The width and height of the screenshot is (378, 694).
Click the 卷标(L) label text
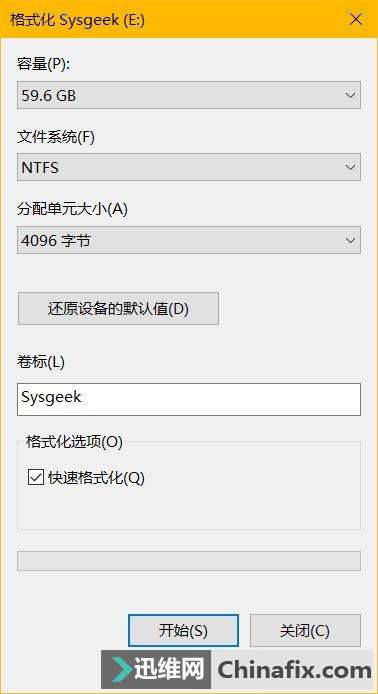click(41, 362)
